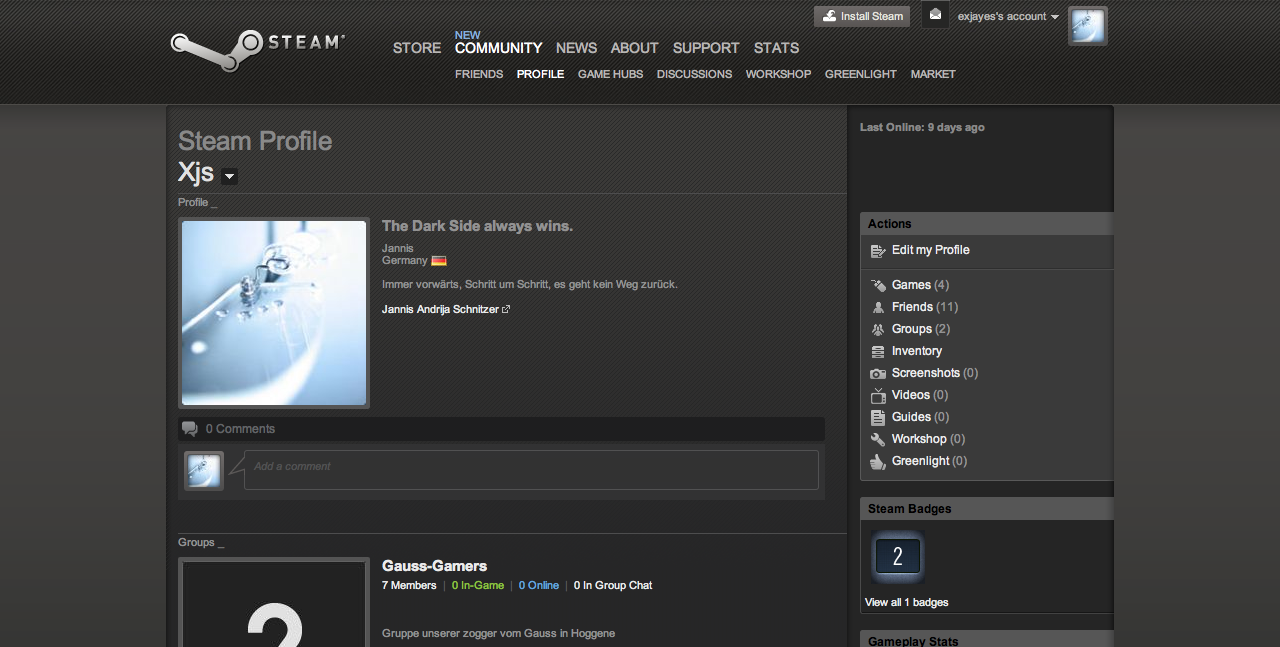The image size is (1280, 647).
Task: Open the Edit my Profile link
Action: click(931, 250)
